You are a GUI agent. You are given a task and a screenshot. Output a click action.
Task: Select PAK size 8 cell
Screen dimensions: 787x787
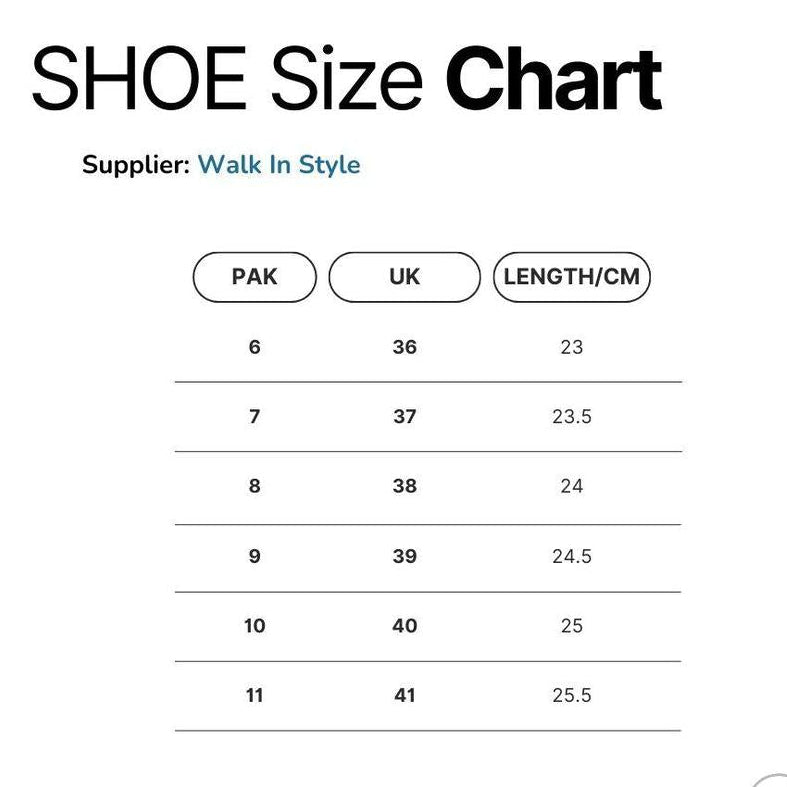tap(254, 486)
